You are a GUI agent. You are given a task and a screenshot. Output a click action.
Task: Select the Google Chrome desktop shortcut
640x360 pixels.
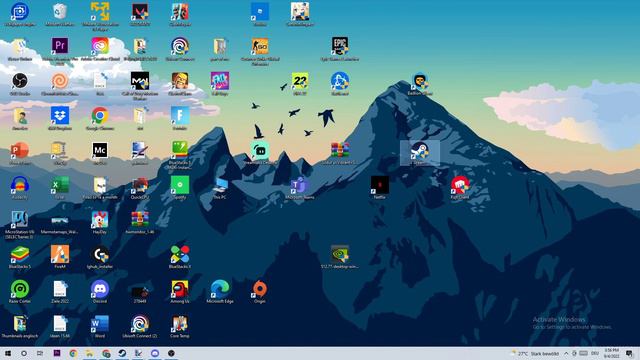click(100, 116)
